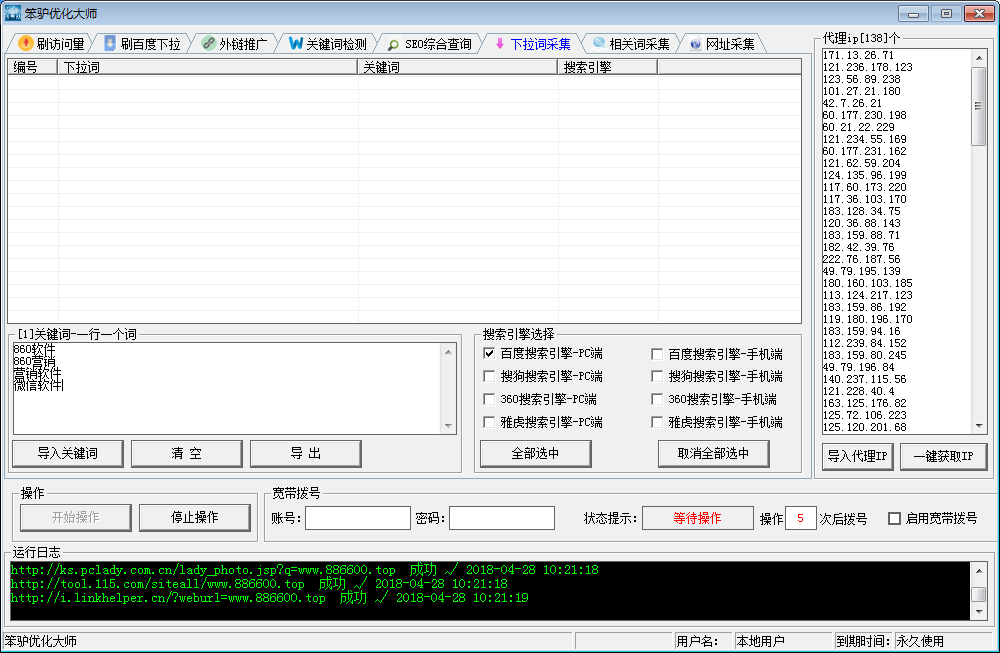
Task: Open the 外链推广 tab
Action: click(235, 43)
